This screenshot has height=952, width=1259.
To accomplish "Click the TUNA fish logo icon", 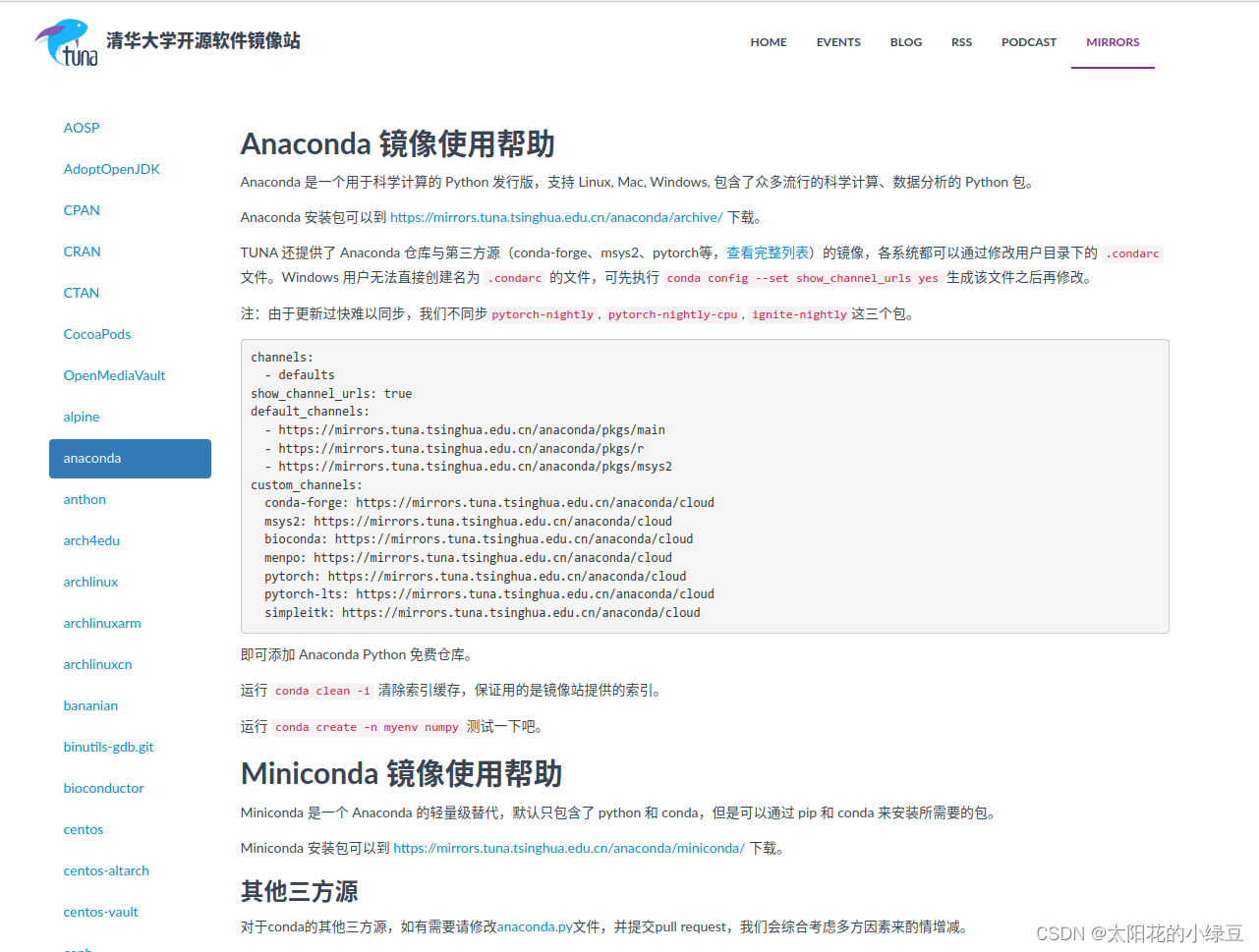I will point(67,42).
